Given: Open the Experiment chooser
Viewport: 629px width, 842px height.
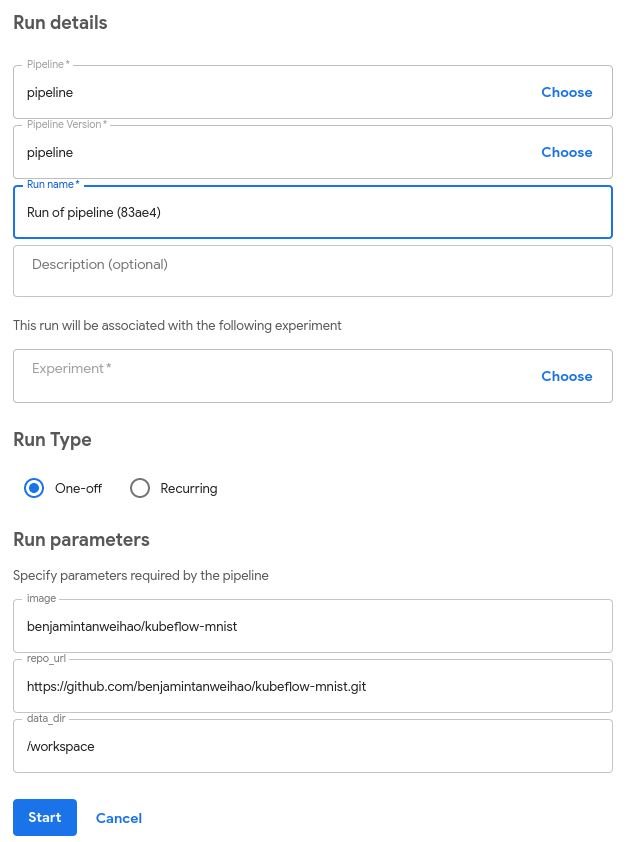Looking at the screenshot, I should 566,376.
